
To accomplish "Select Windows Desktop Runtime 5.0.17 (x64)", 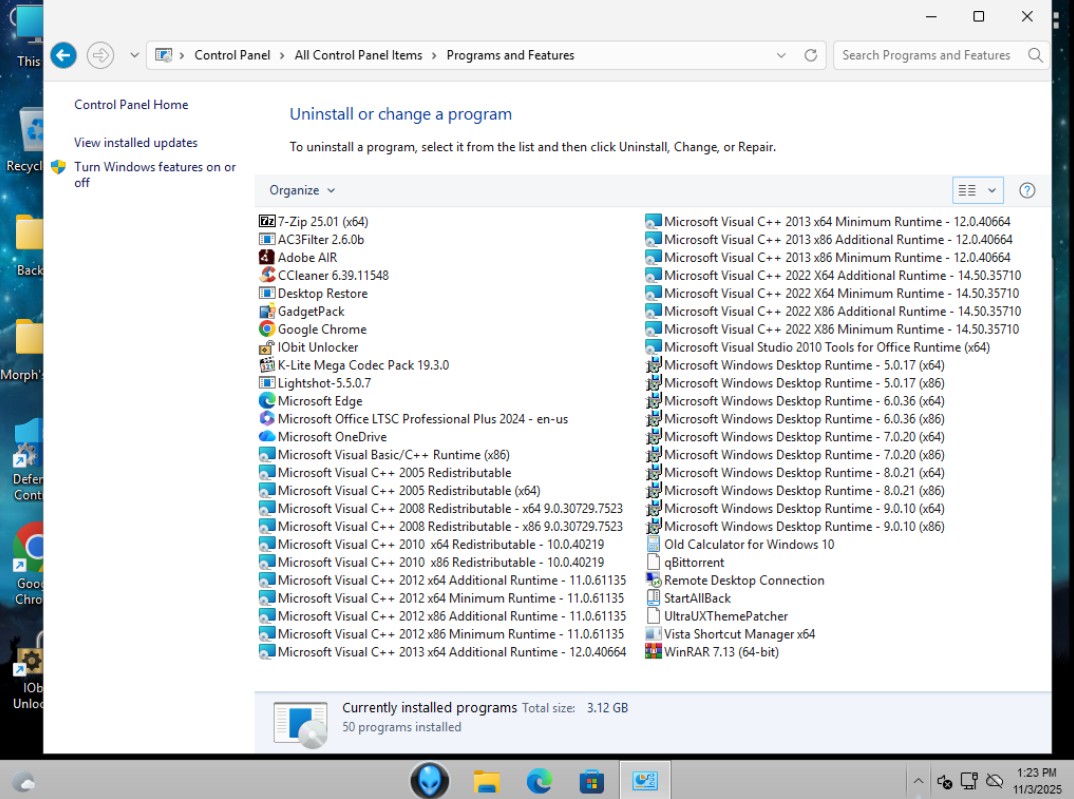I will 795,365.
